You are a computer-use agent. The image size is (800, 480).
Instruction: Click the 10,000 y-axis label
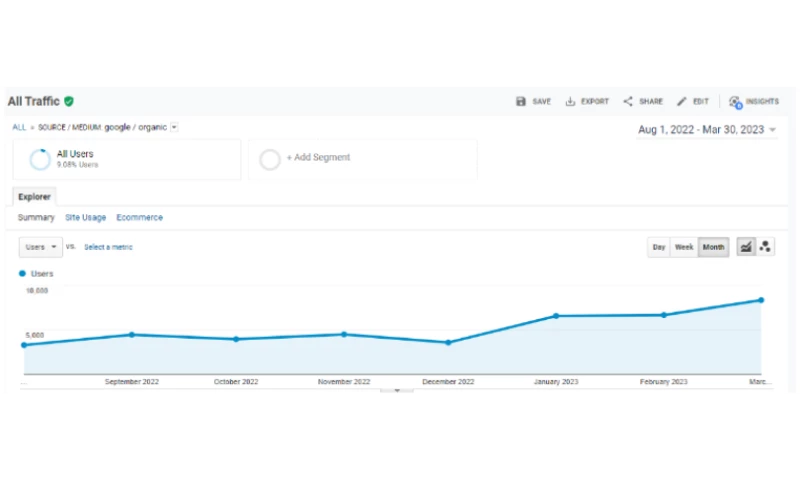pyautogui.click(x=37, y=290)
